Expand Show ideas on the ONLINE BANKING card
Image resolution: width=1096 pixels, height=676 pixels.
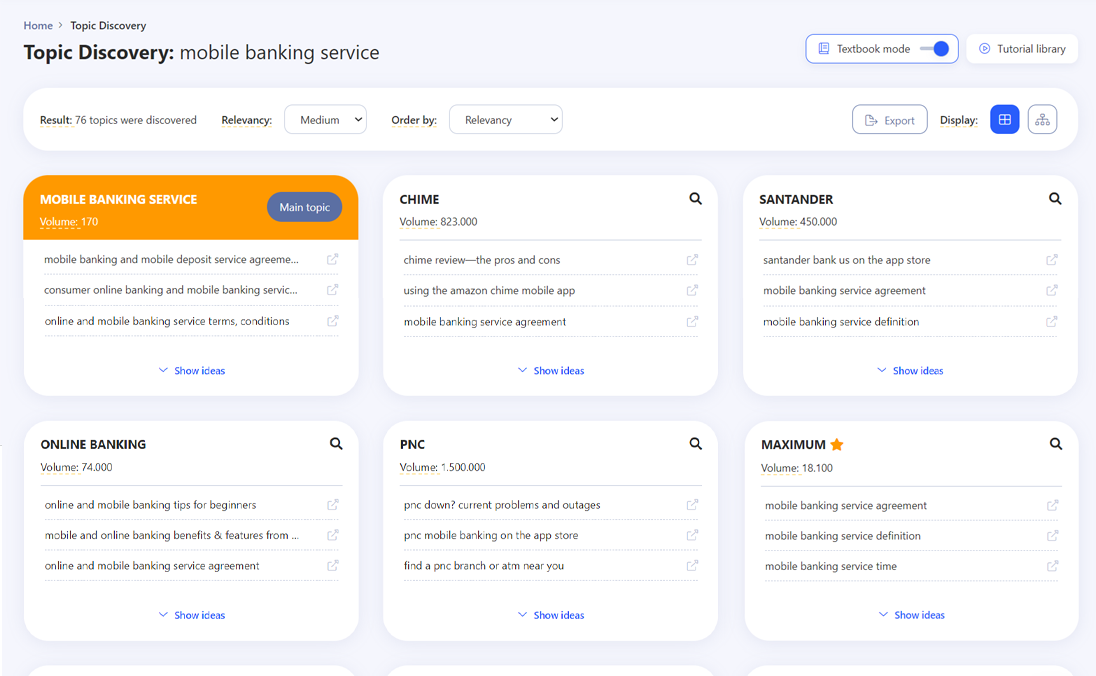pyautogui.click(x=192, y=615)
